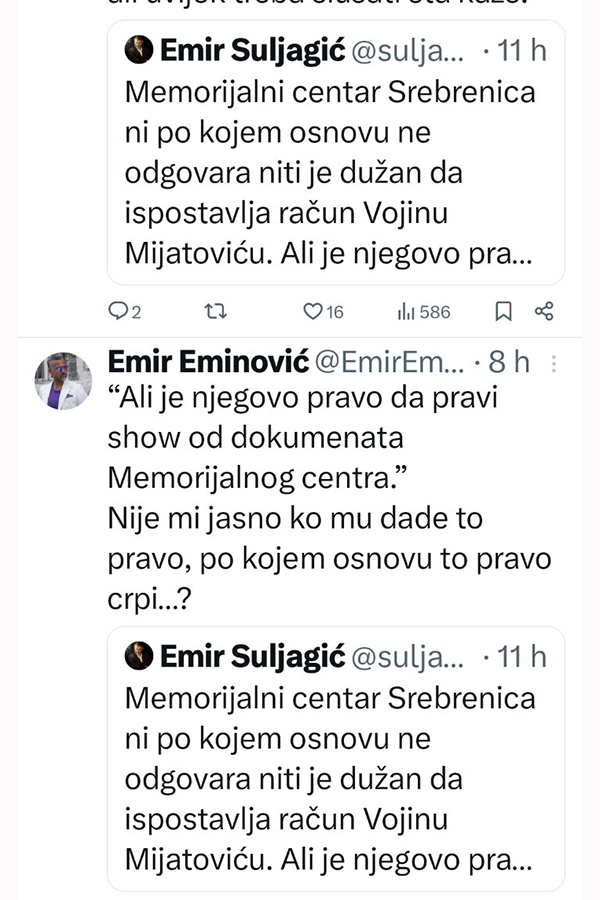Image resolution: width=600 pixels, height=900 pixels.
Task: Click Emir Suljagić's name in the upper quoted tweet
Action: [x=252, y=50]
